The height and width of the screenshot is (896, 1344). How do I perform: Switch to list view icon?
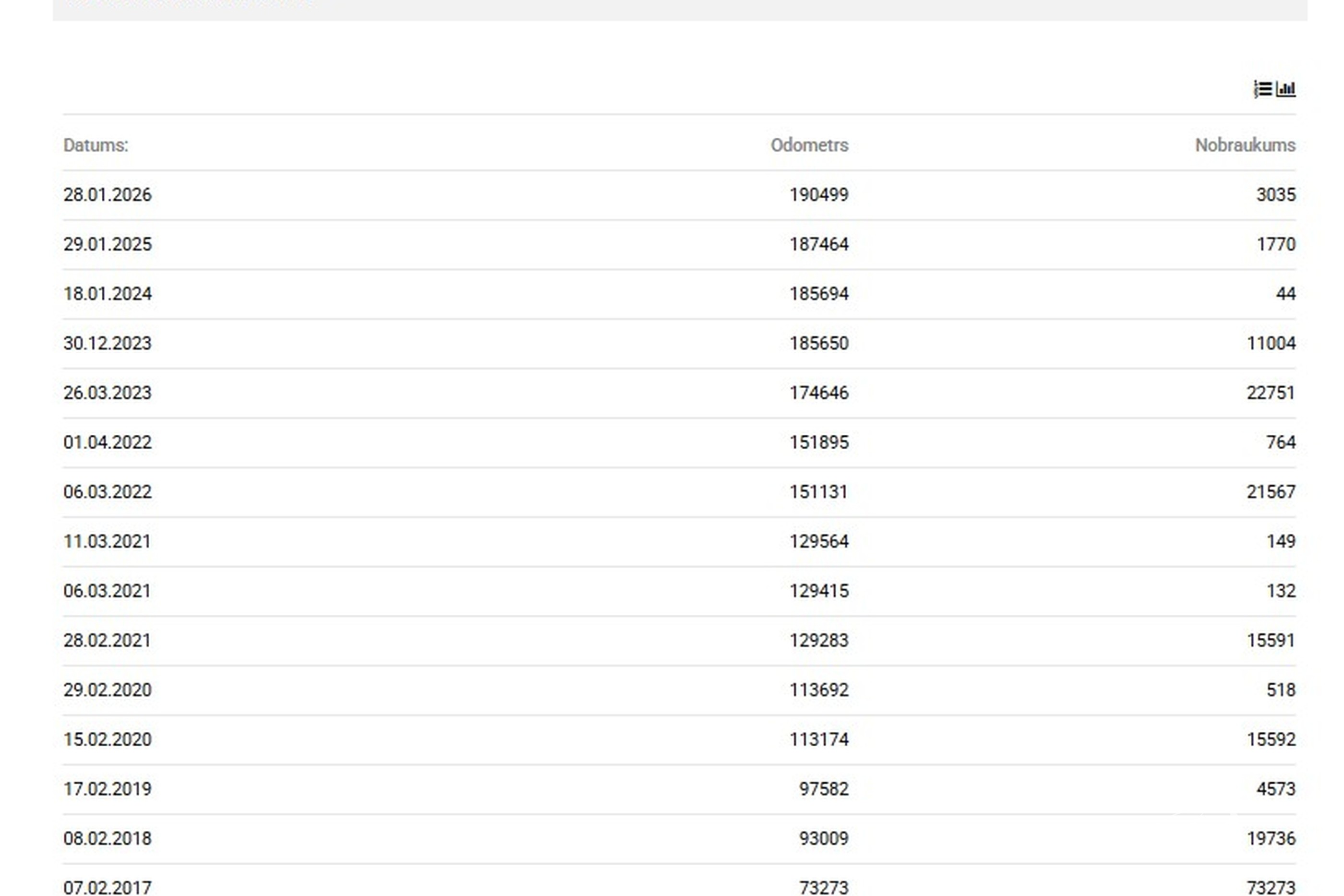click(1263, 89)
